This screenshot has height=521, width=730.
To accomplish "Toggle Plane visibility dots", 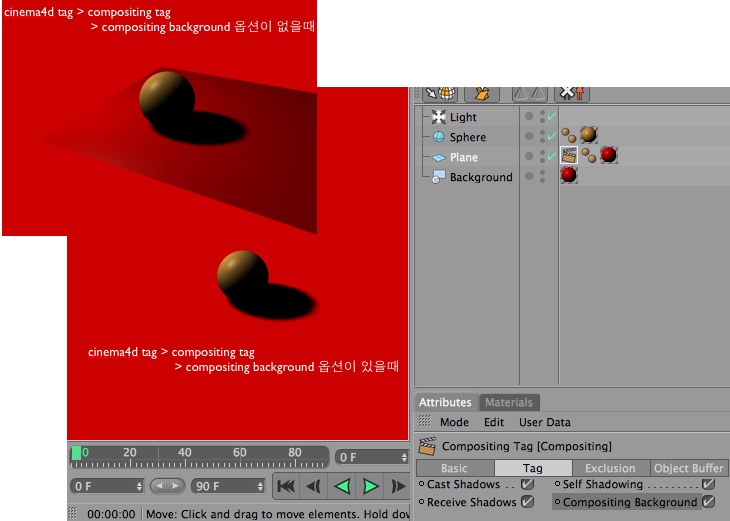I will pyautogui.click(x=542, y=156).
